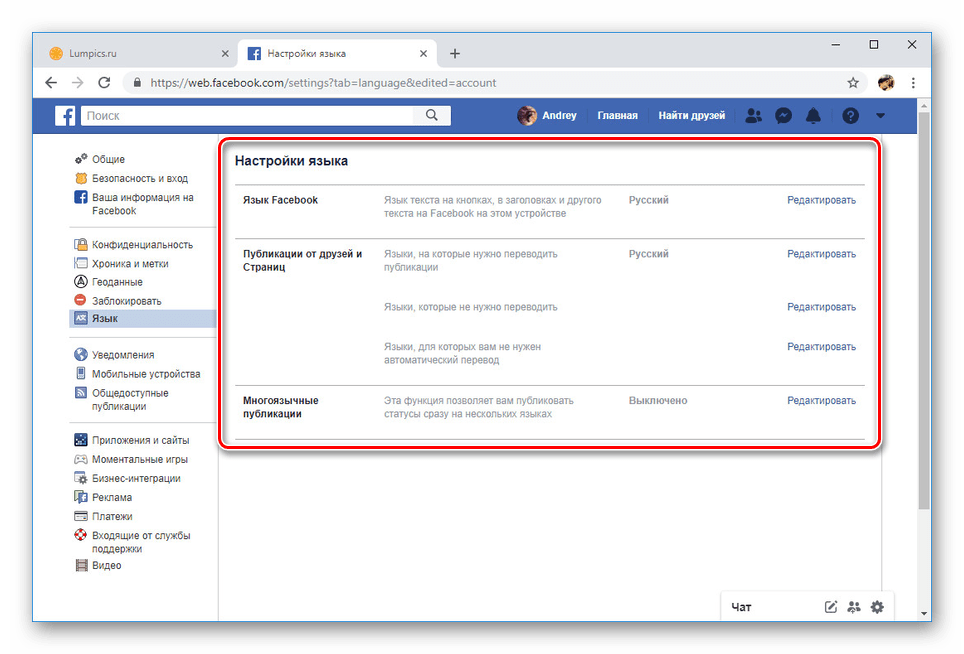The width and height of the screenshot is (964, 654).
Task: Click the Facebook logo icon
Action: (x=65, y=116)
